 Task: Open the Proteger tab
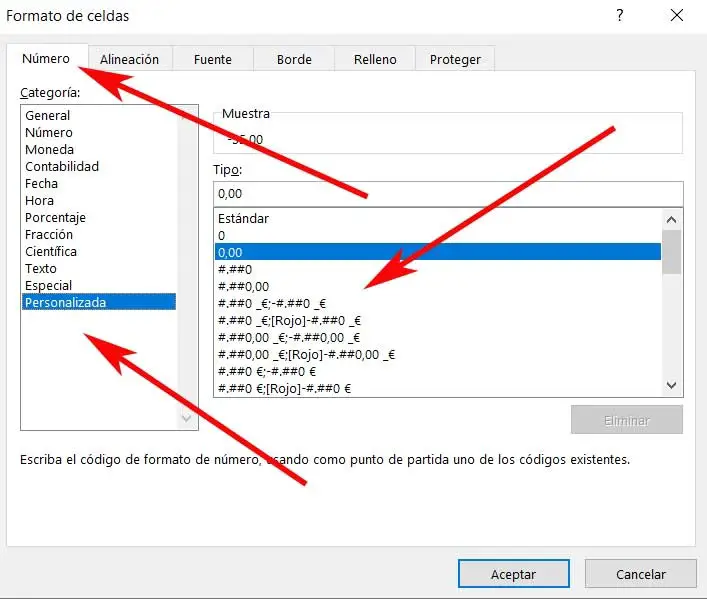[455, 60]
